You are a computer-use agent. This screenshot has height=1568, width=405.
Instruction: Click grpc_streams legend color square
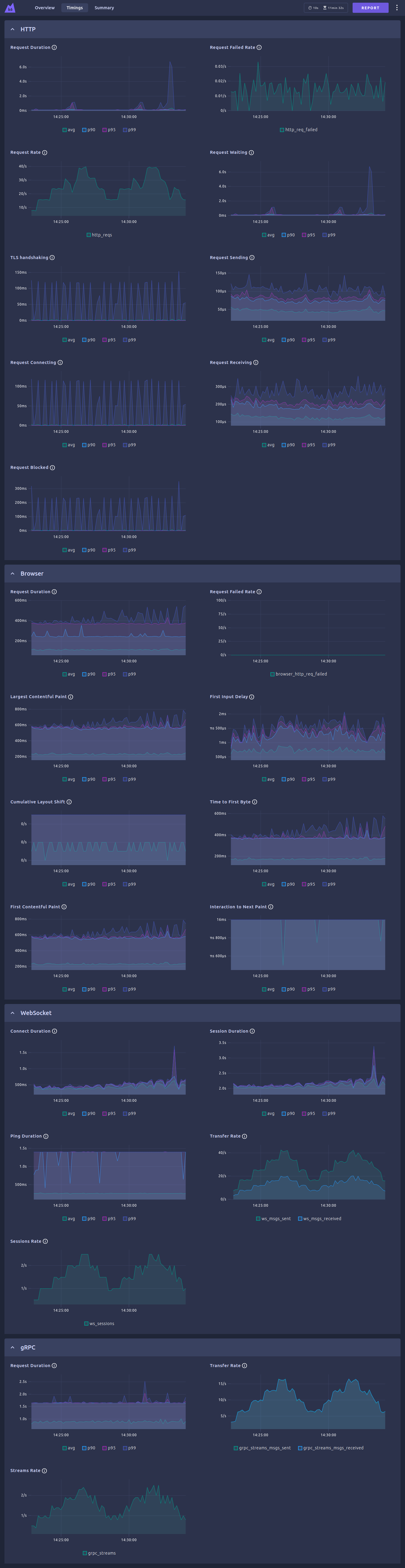pyautogui.click(x=85, y=1553)
